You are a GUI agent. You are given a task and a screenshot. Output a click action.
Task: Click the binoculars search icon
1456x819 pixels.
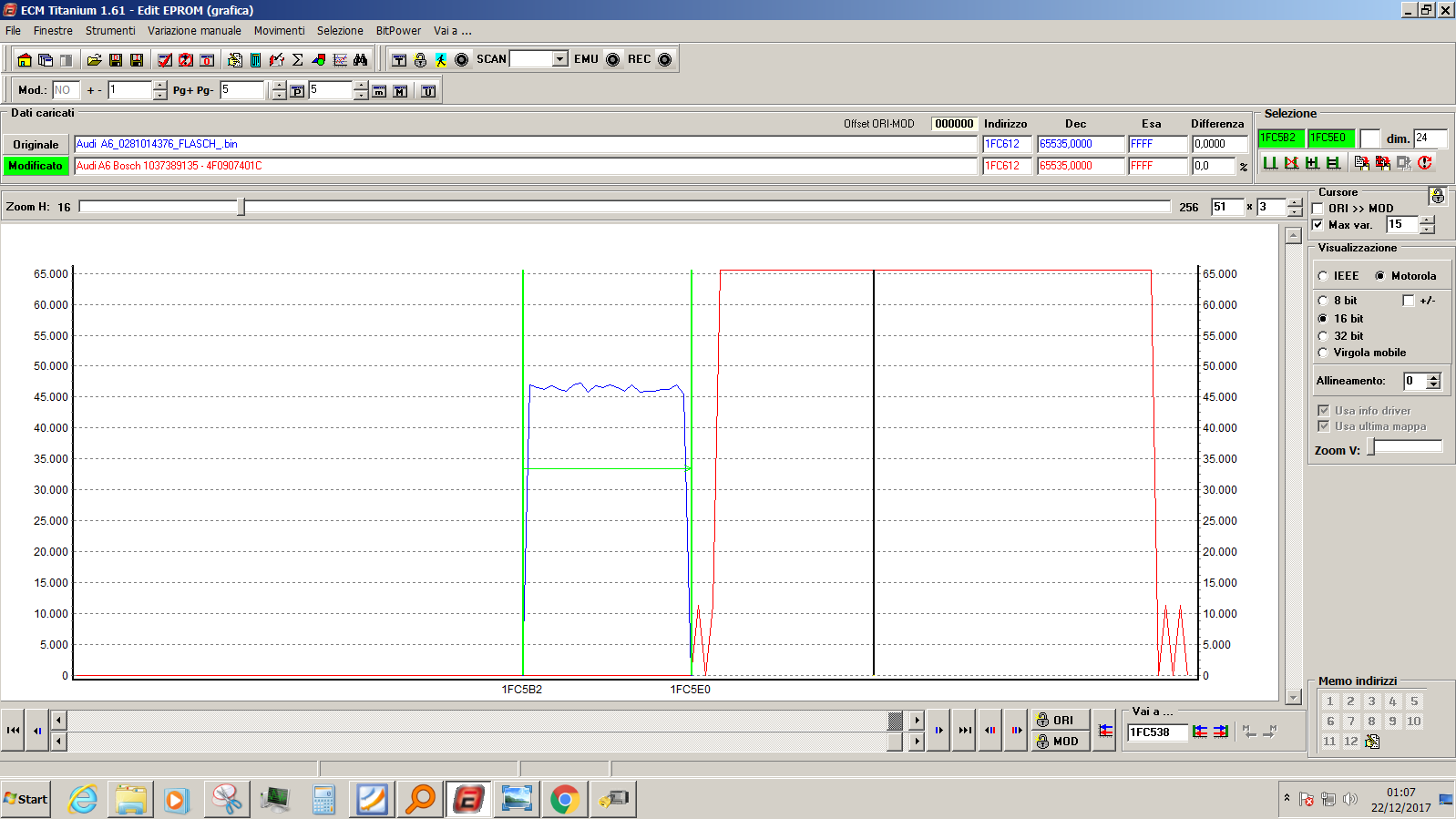(361, 60)
